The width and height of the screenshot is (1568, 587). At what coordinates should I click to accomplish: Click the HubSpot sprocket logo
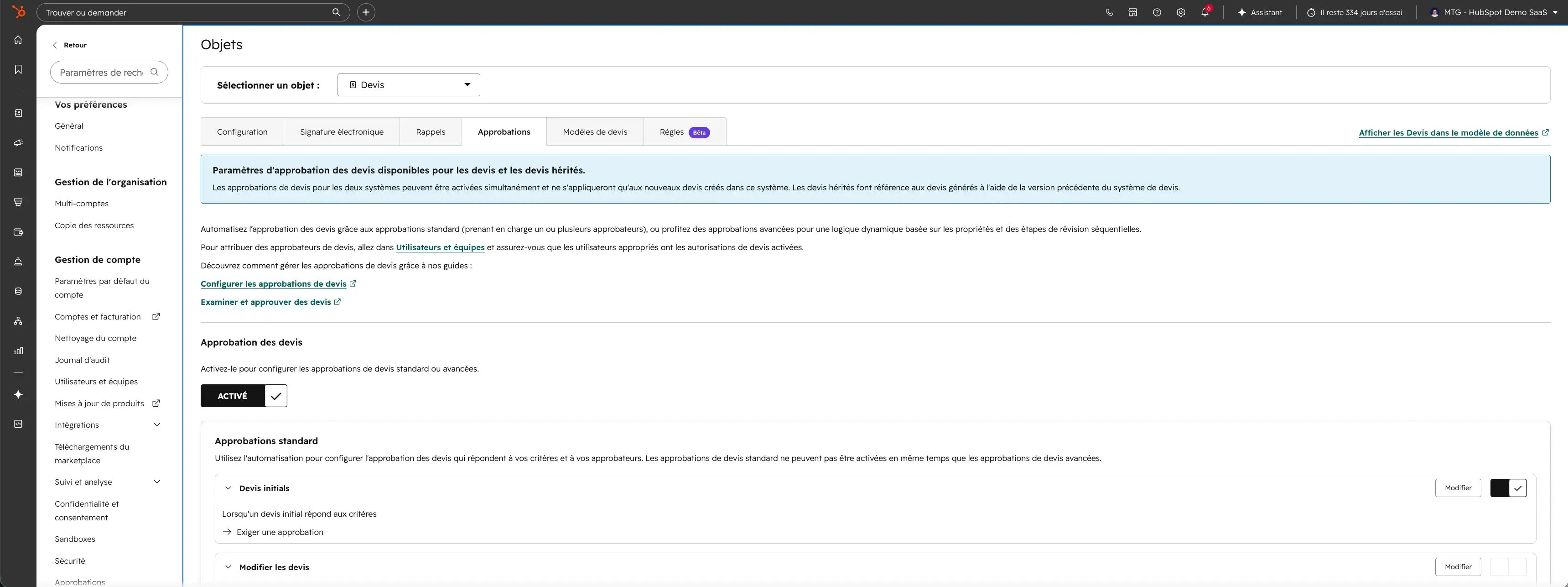(x=19, y=11)
